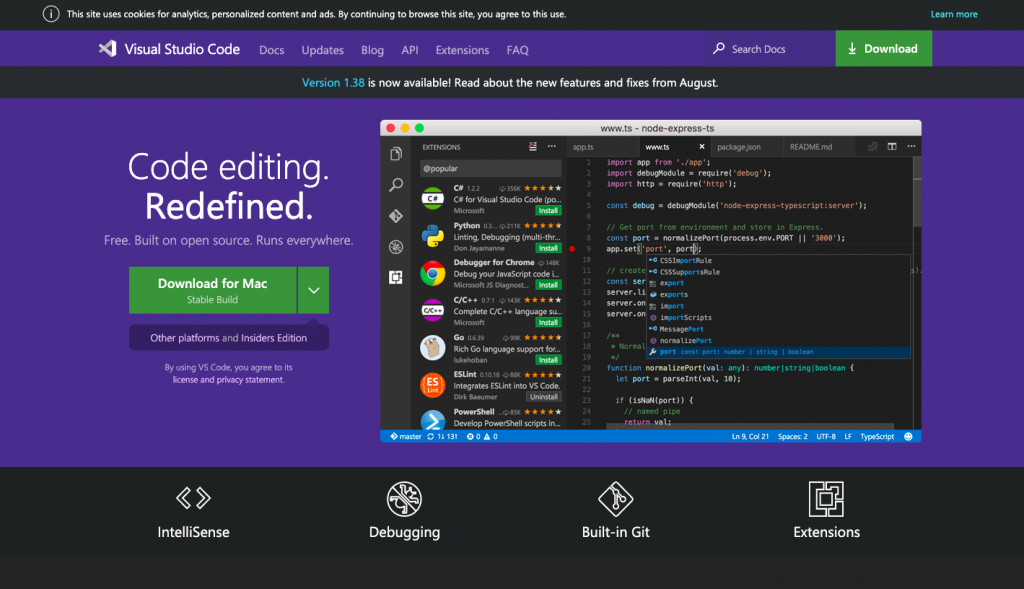The image size is (1024, 589).
Task: Install the Python extension
Action: pyautogui.click(x=548, y=248)
